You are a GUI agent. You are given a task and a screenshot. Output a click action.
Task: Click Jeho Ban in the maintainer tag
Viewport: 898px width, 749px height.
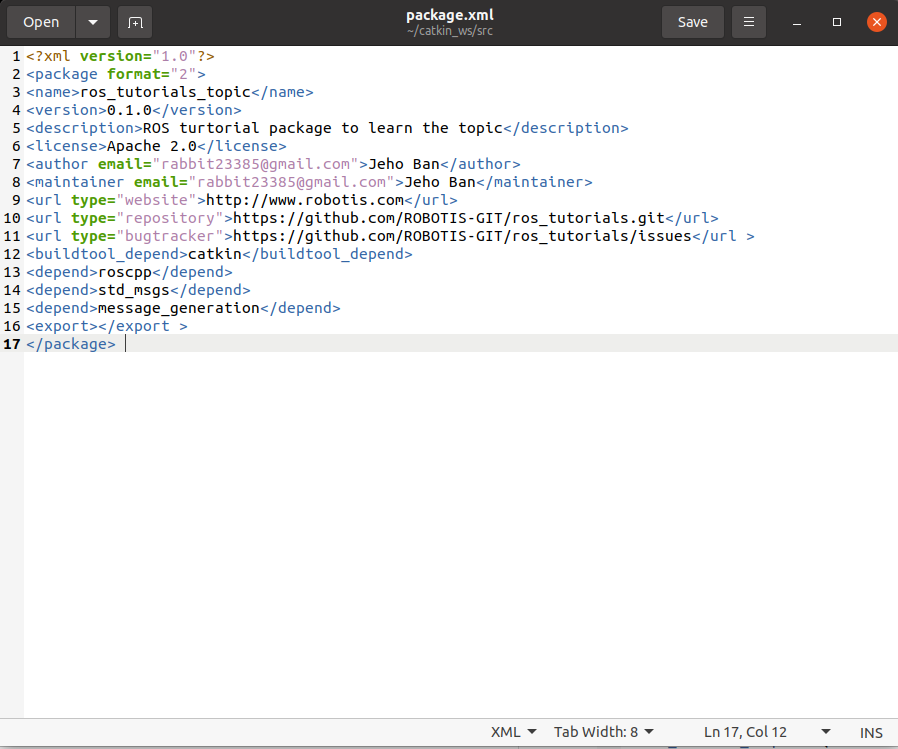point(440,182)
